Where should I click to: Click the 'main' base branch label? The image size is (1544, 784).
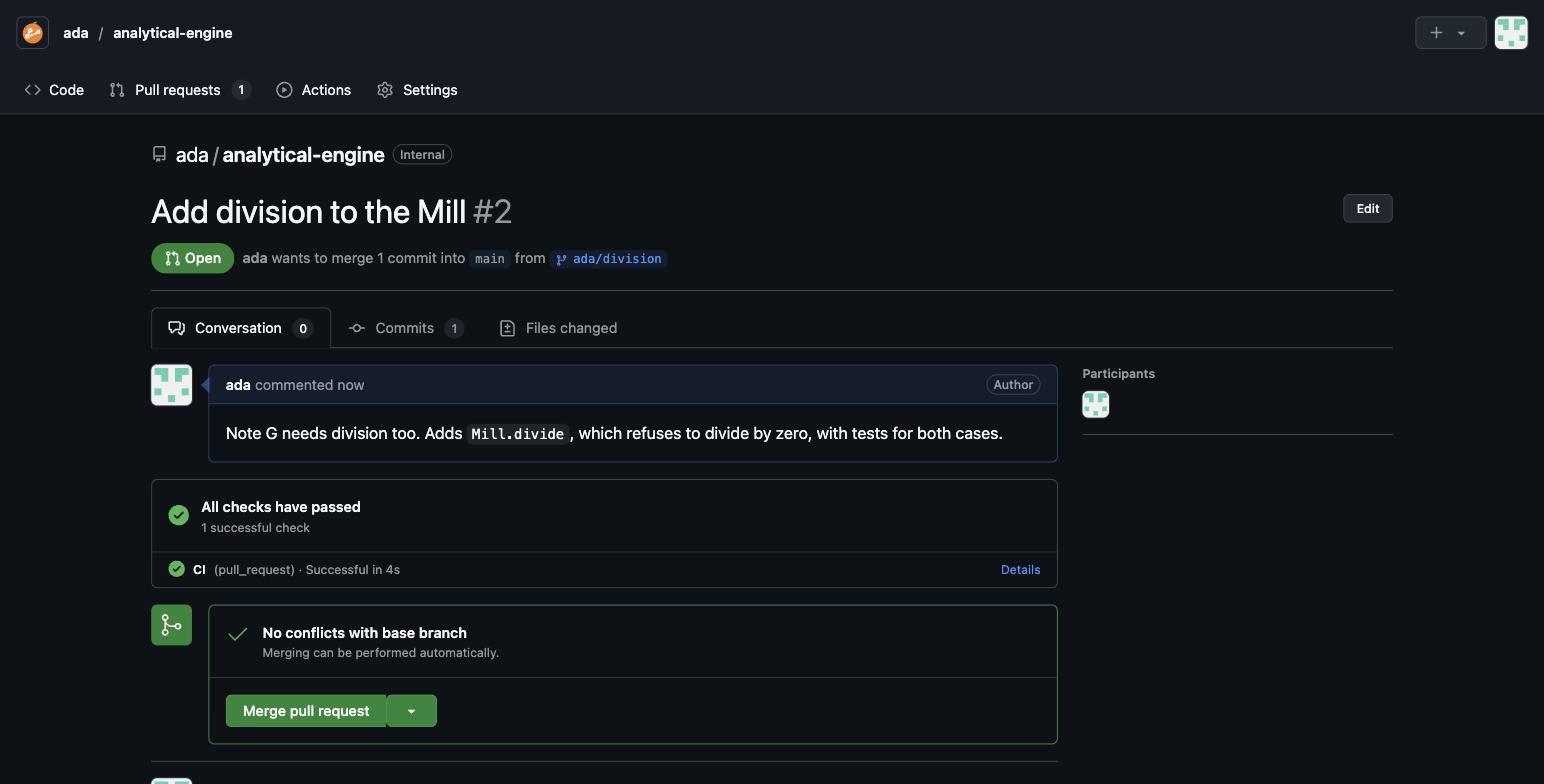click(490, 259)
